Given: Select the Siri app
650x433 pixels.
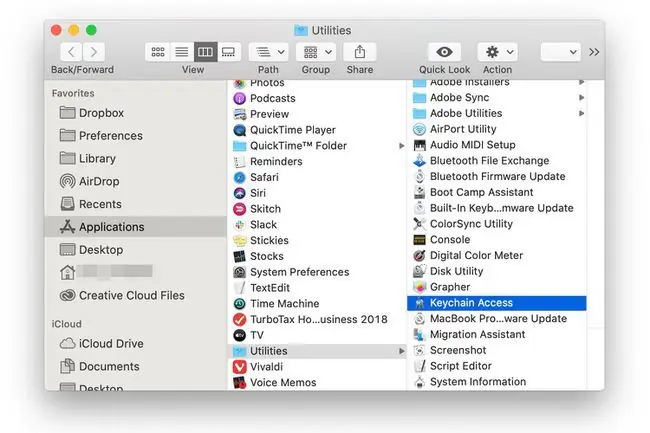Looking at the screenshot, I should (x=317, y=193).
